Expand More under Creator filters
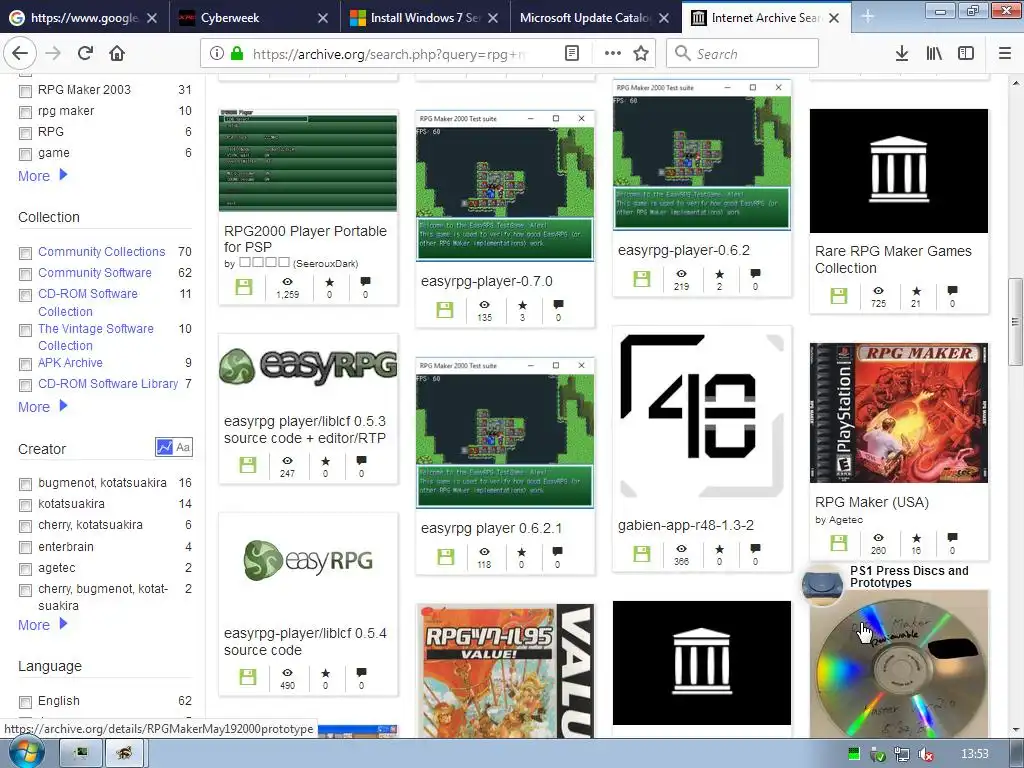 43,625
